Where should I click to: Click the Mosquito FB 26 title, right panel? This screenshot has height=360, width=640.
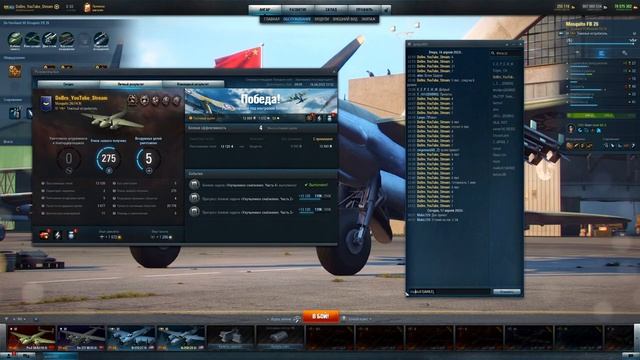click(x=582, y=24)
